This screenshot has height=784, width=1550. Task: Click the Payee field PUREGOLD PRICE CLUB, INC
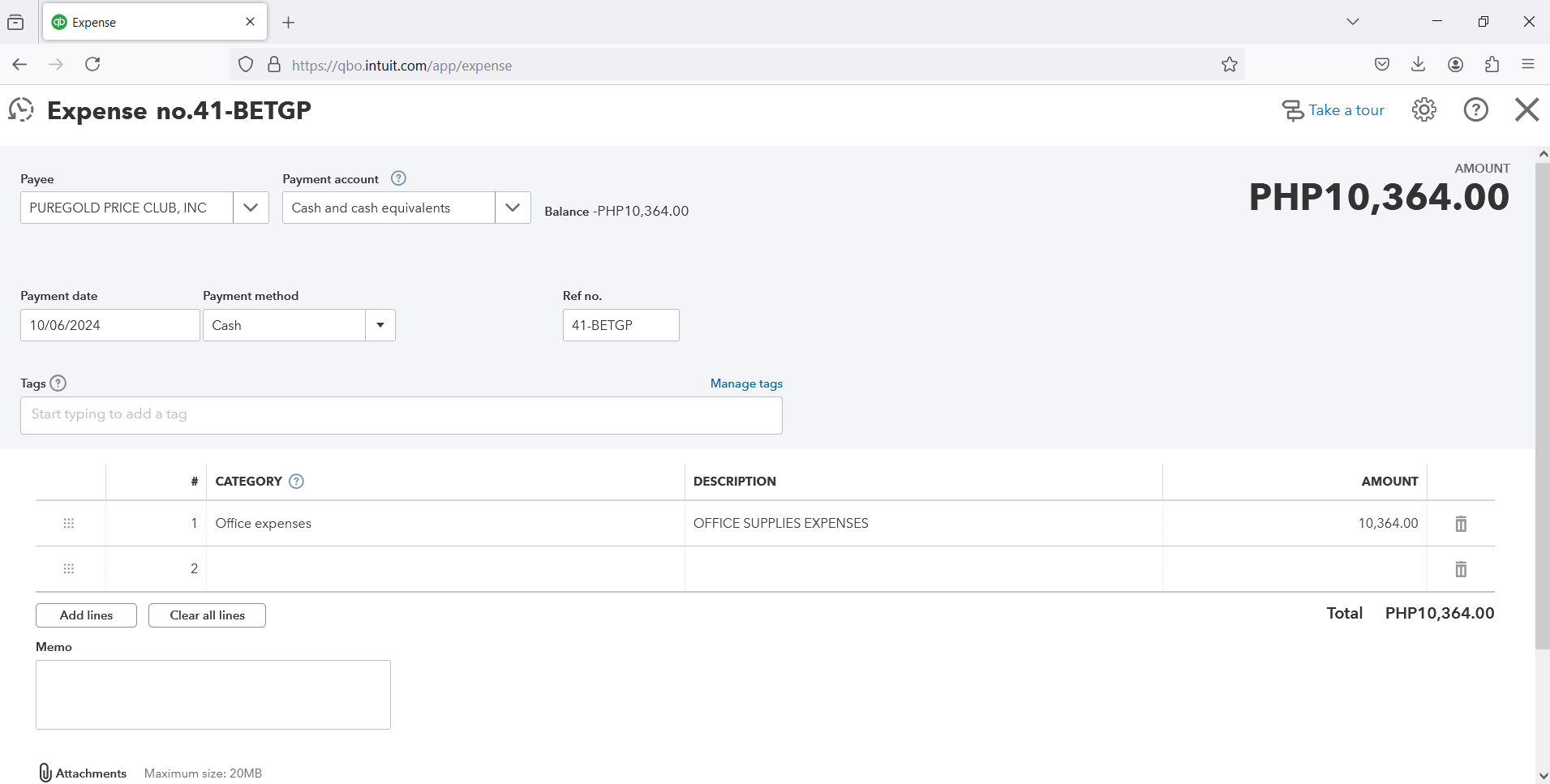pyautogui.click(x=127, y=208)
